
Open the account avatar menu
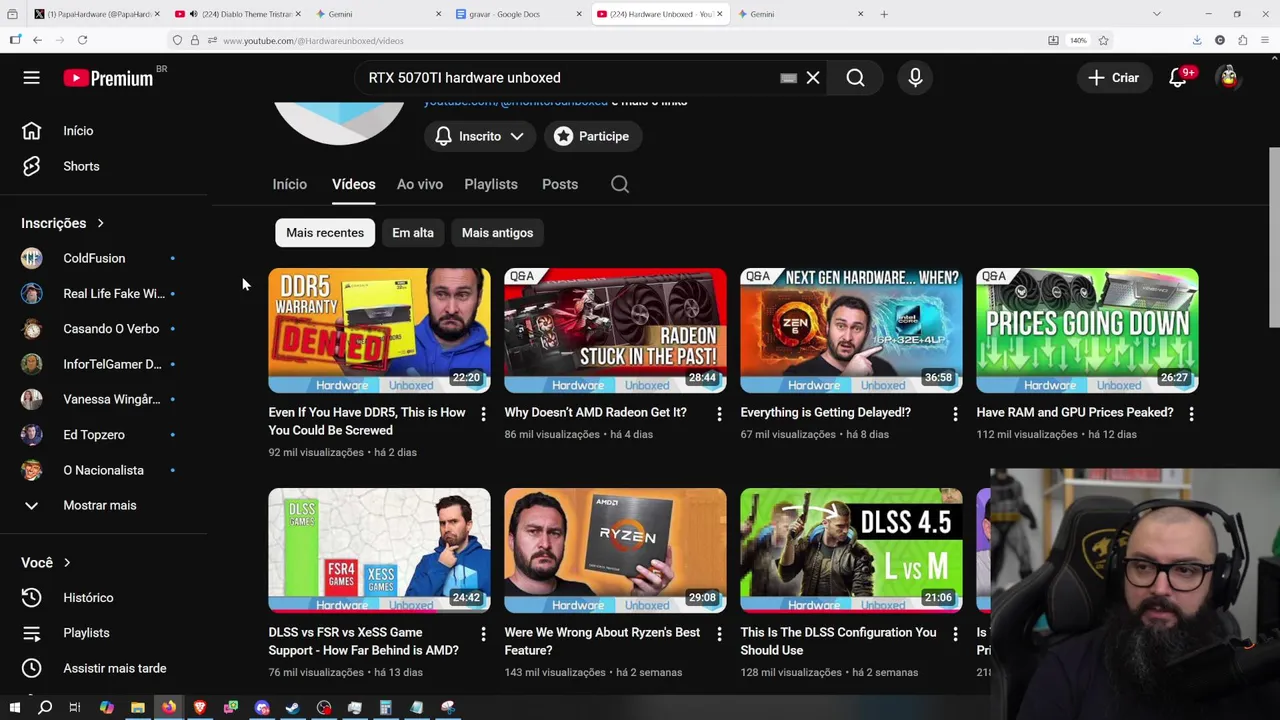pyautogui.click(x=1228, y=78)
